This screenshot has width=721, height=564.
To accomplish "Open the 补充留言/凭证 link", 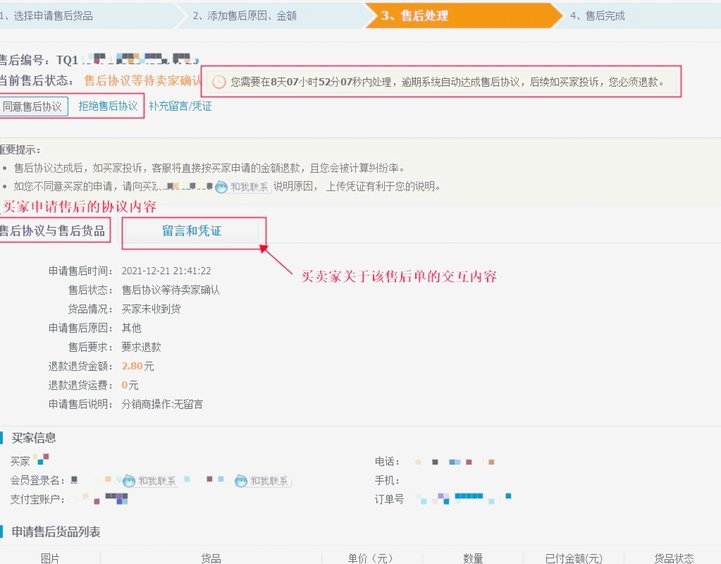I will point(180,106).
